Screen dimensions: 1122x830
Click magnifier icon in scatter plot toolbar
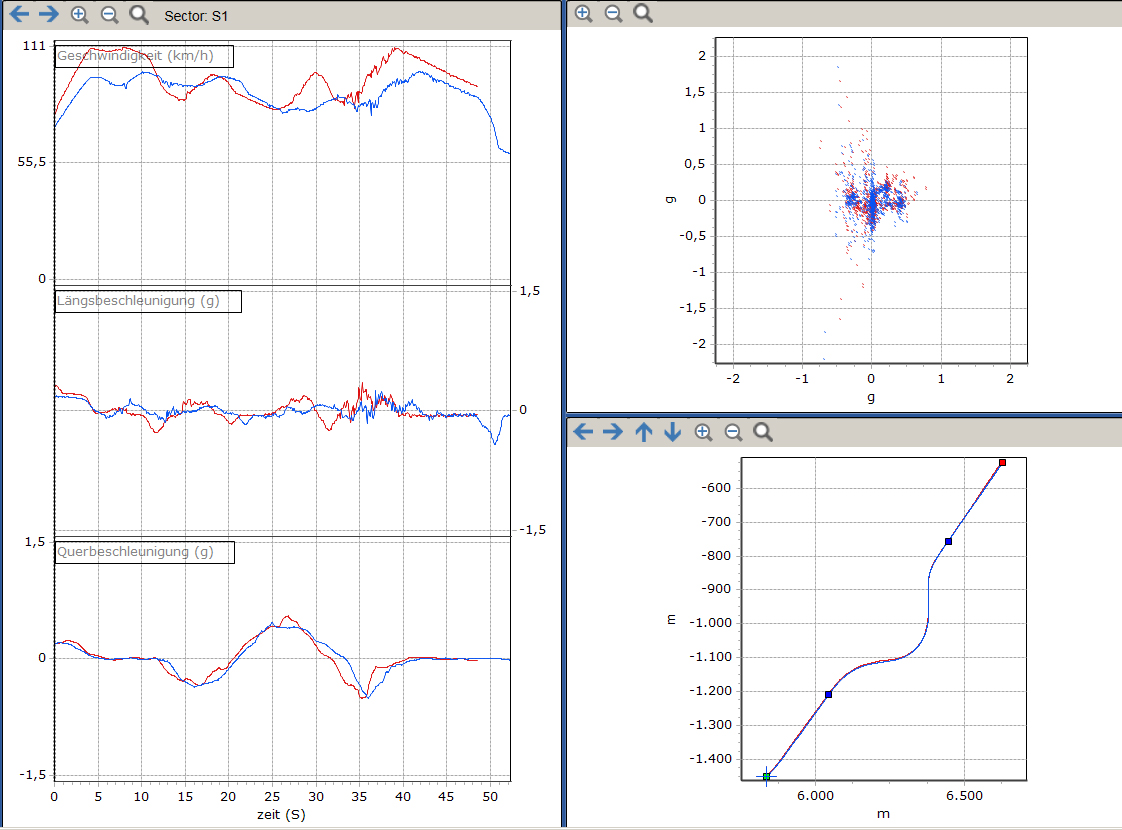(643, 13)
